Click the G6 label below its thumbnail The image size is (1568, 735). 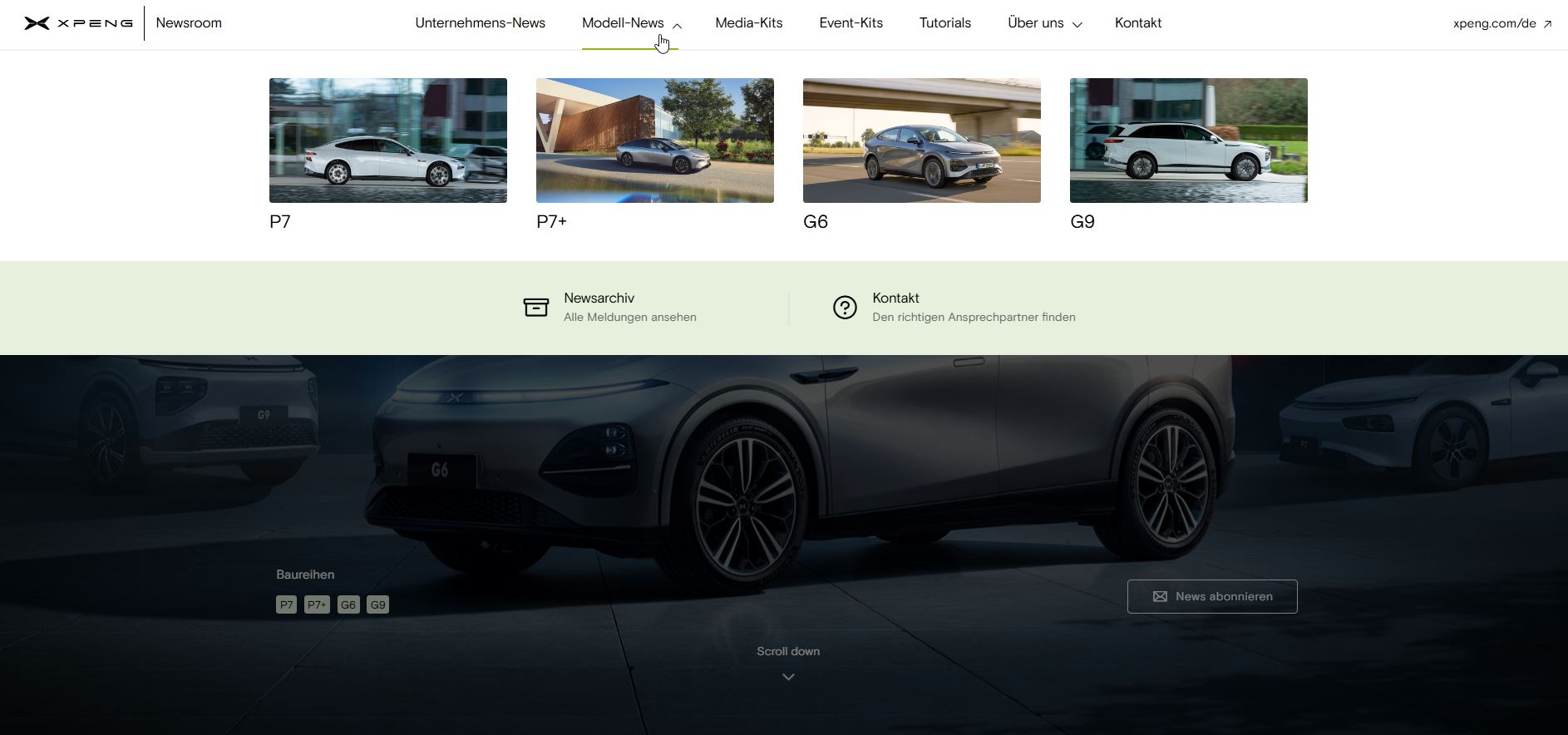[816, 222]
